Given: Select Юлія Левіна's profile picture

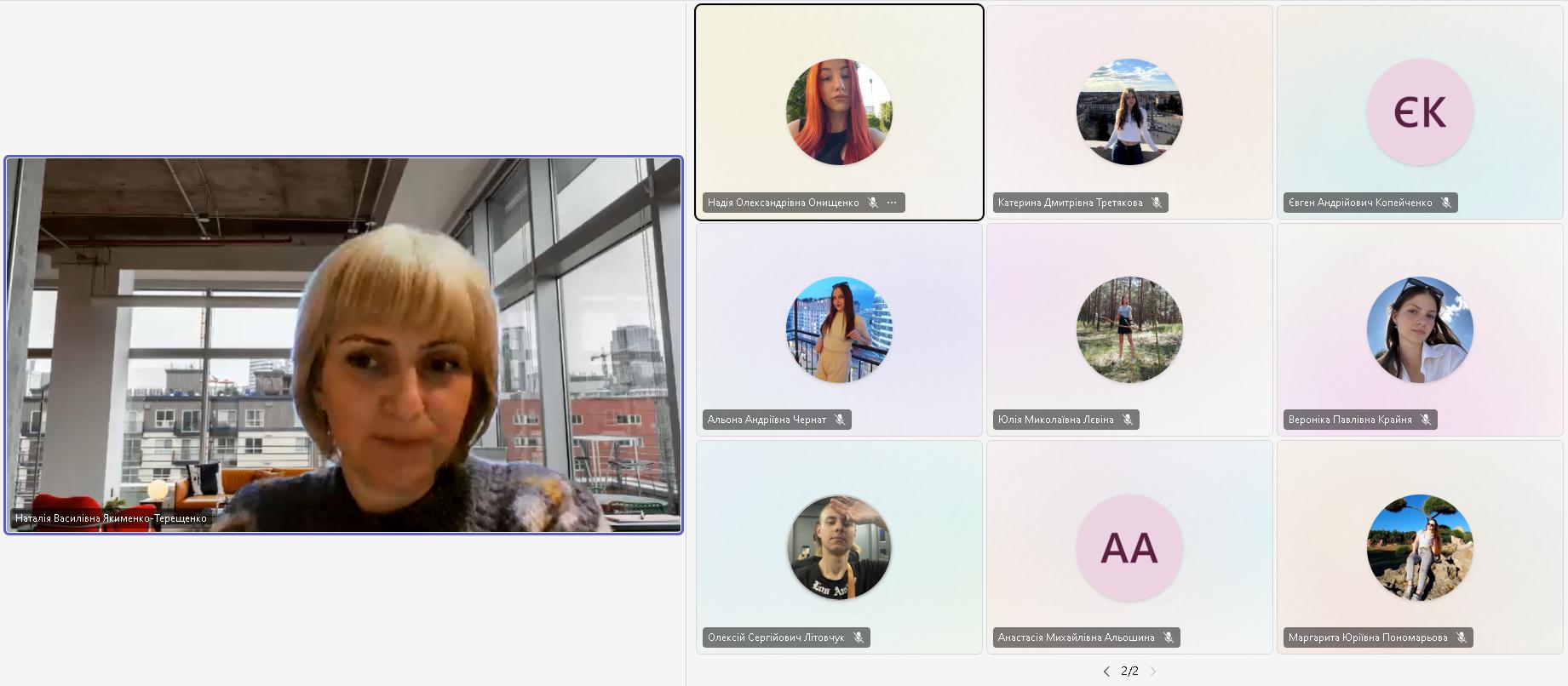Looking at the screenshot, I should point(1129,329).
